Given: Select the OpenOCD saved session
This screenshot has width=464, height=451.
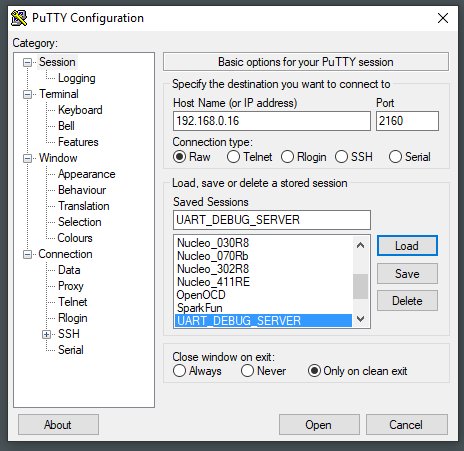Looking at the screenshot, I should click(263, 295).
